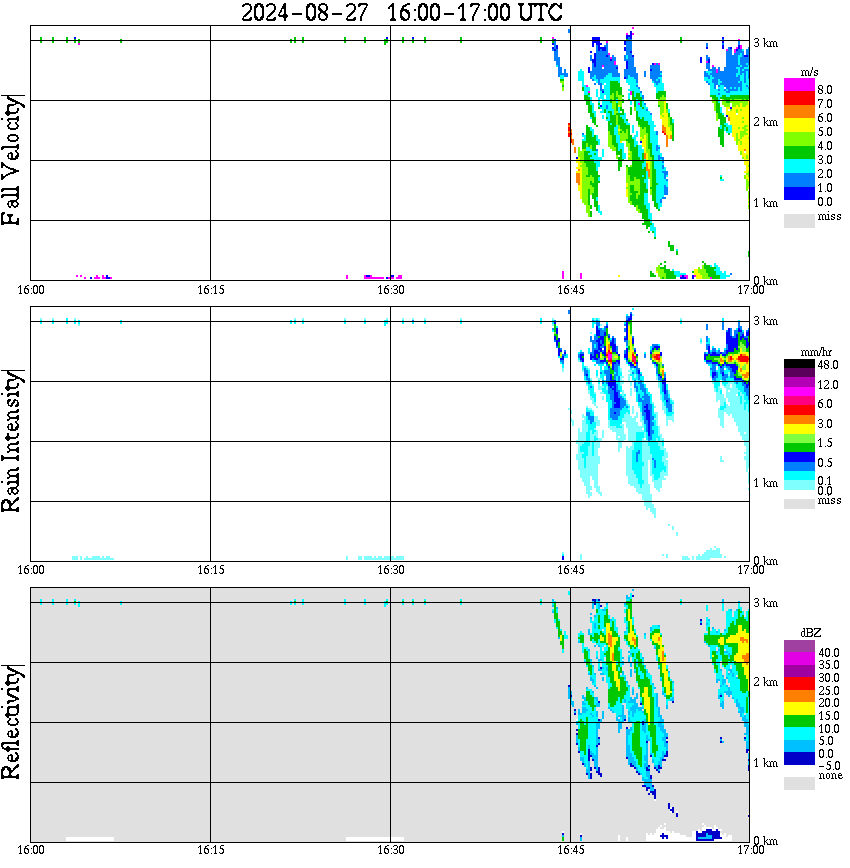This screenshot has width=850, height=868.
Task: Pick the violet 40.0 dBZ legend swatch
Action: 799,646
